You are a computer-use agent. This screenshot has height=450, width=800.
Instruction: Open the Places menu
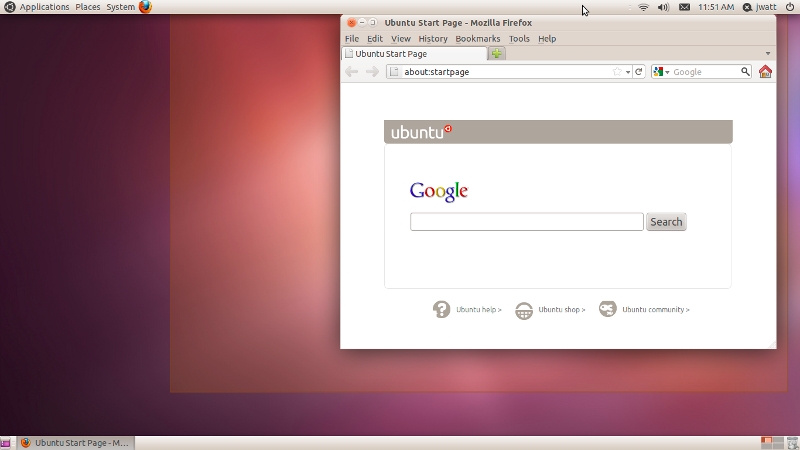tap(88, 7)
